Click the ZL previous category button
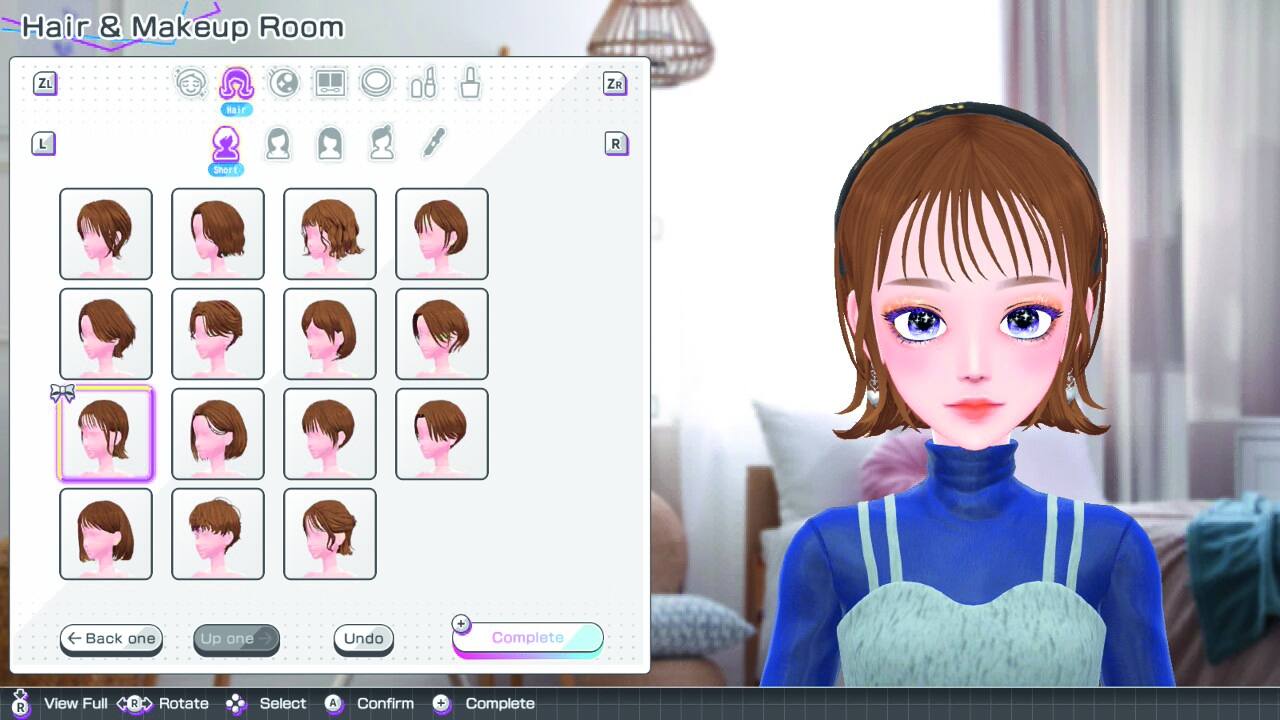 pos(45,84)
